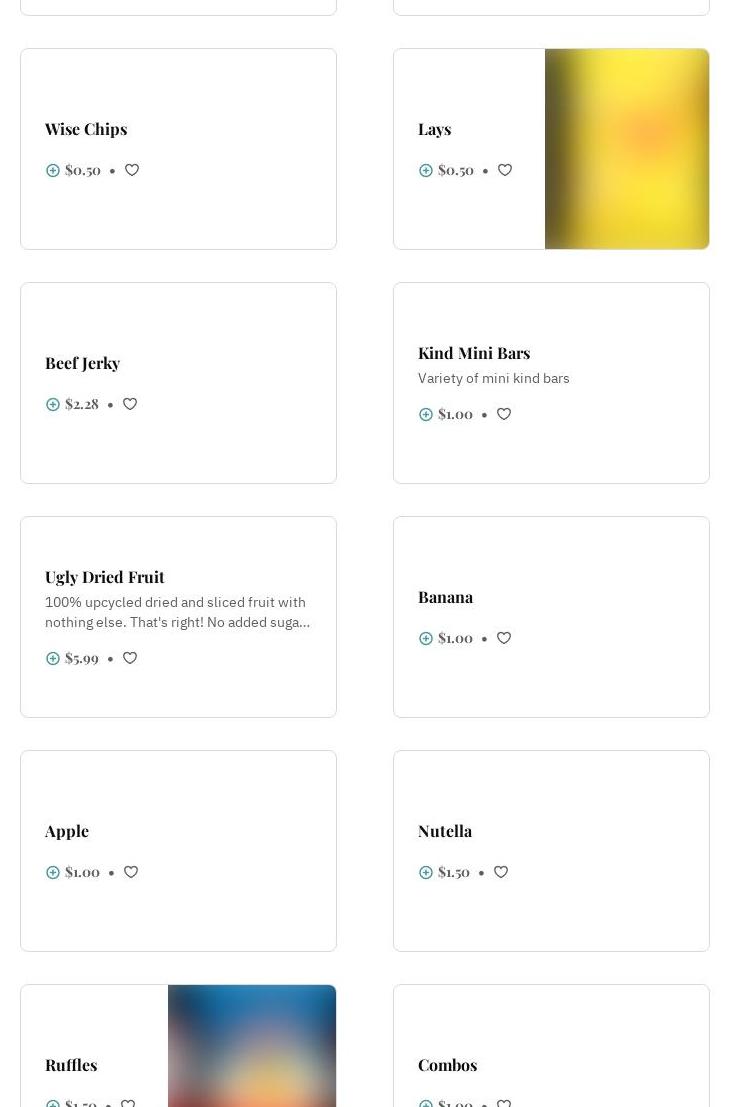Add Apple with the plus icon

53,872
